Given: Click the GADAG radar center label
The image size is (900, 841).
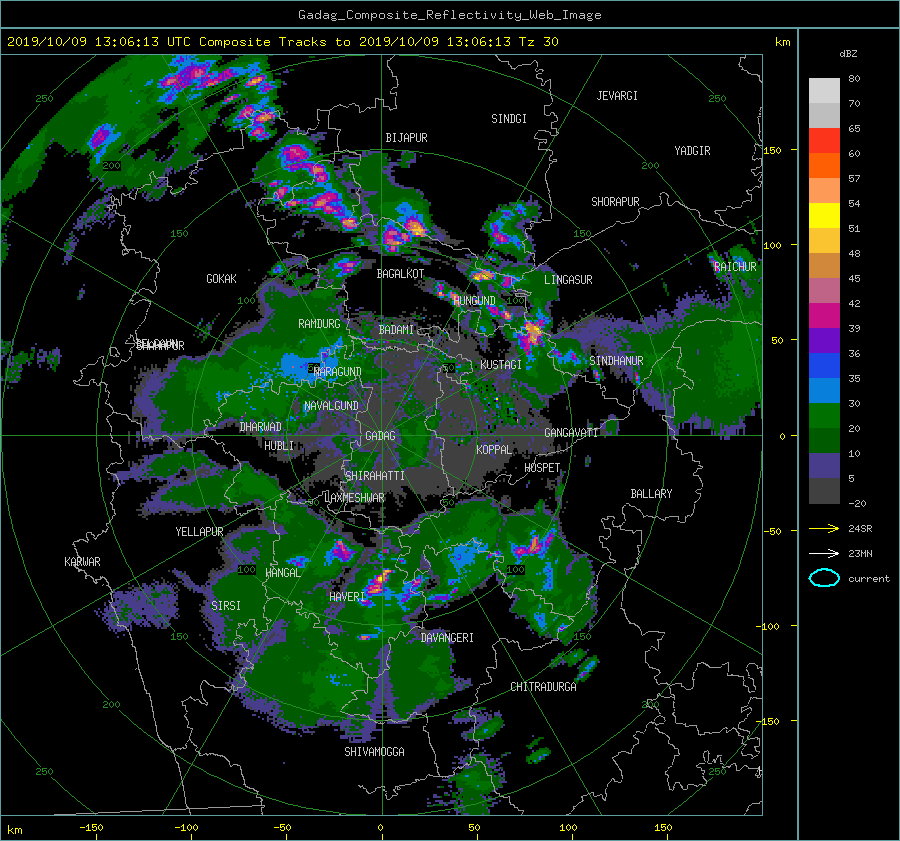Looking at the screenshot, I should tap(380, 436).
